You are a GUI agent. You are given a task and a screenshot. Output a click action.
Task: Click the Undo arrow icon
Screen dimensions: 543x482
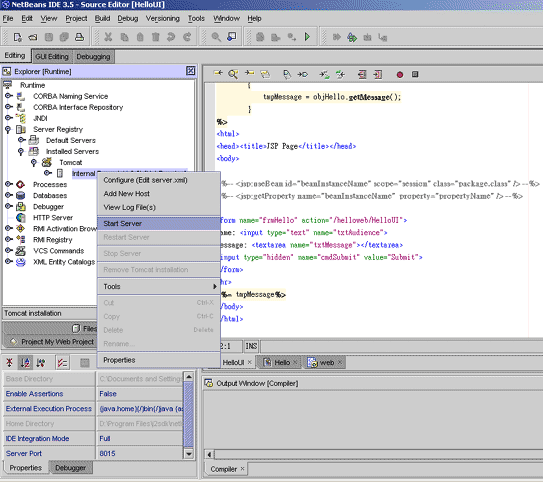pos(171,37)
